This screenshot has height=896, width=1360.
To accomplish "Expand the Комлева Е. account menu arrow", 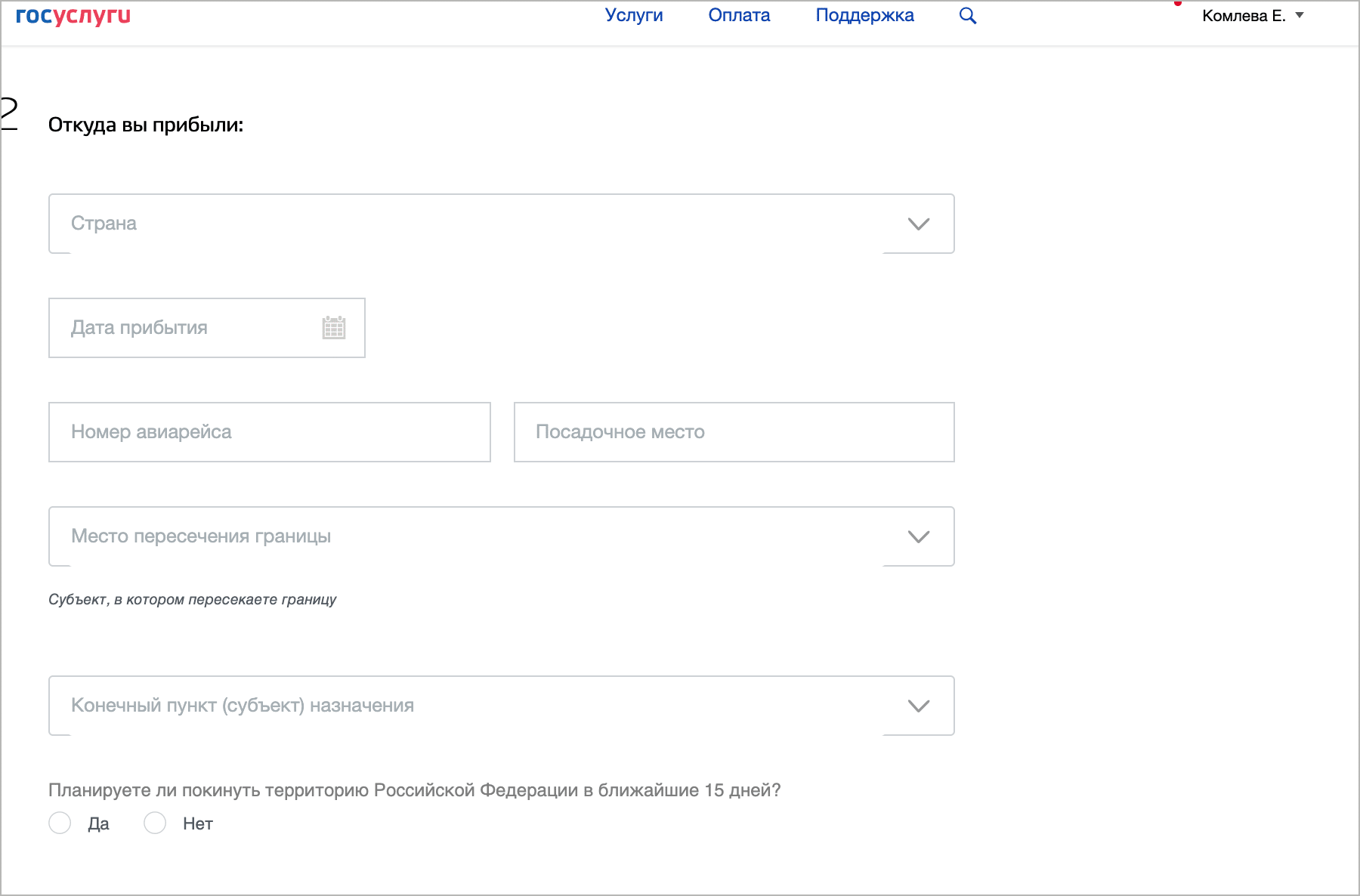I will (x=1300, y=15).
